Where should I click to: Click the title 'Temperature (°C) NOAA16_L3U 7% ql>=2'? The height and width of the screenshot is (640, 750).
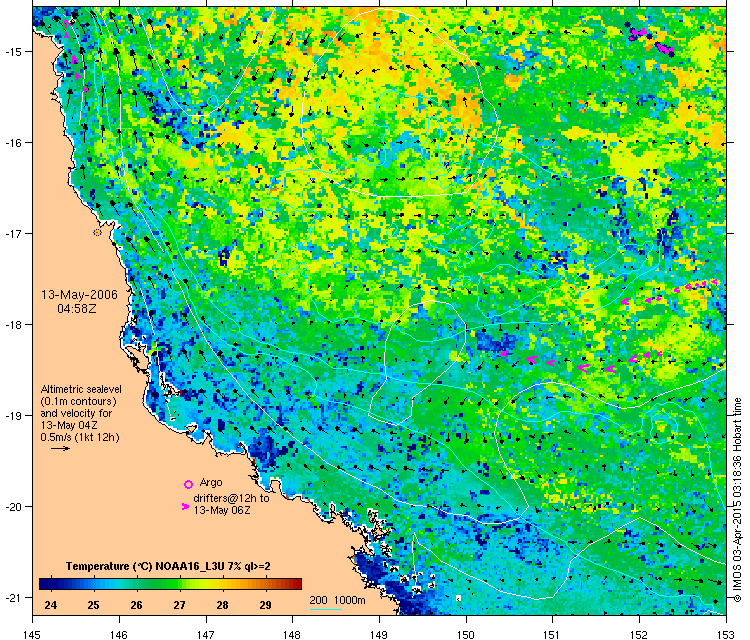coord(168,566)
